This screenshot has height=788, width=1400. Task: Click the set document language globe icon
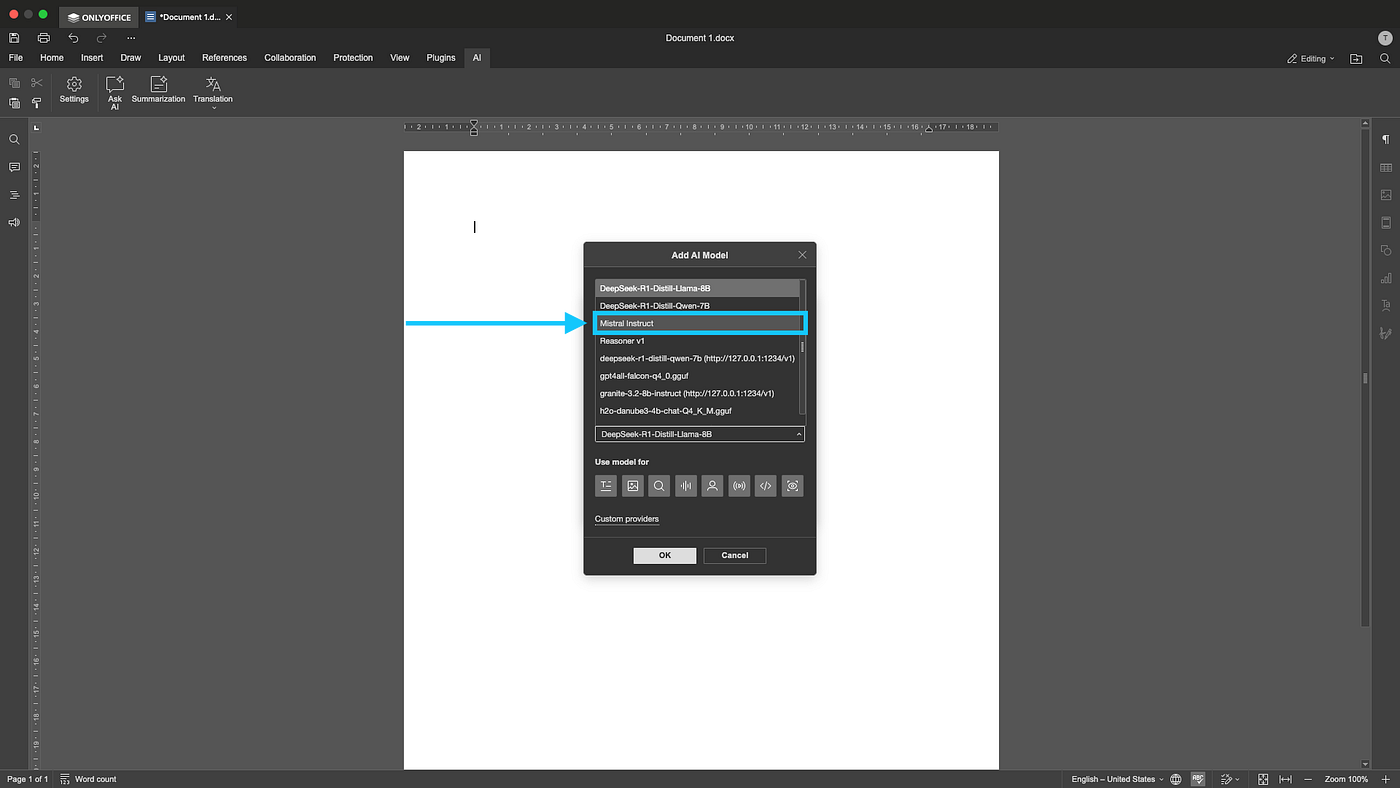pos(1176,779)
